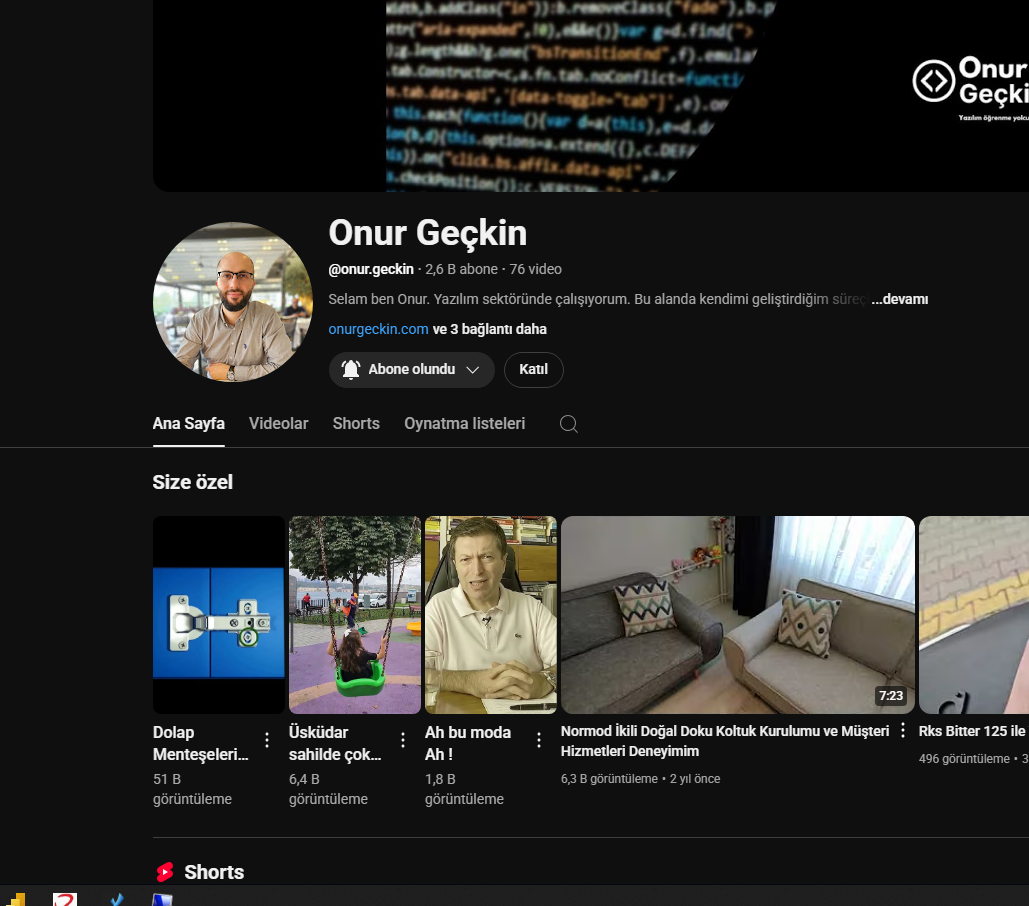This screenshot has width=1029, height=906.
Task: Open the channel search magnifier icon
Action: pyautogui.click(x=568, y=424)
